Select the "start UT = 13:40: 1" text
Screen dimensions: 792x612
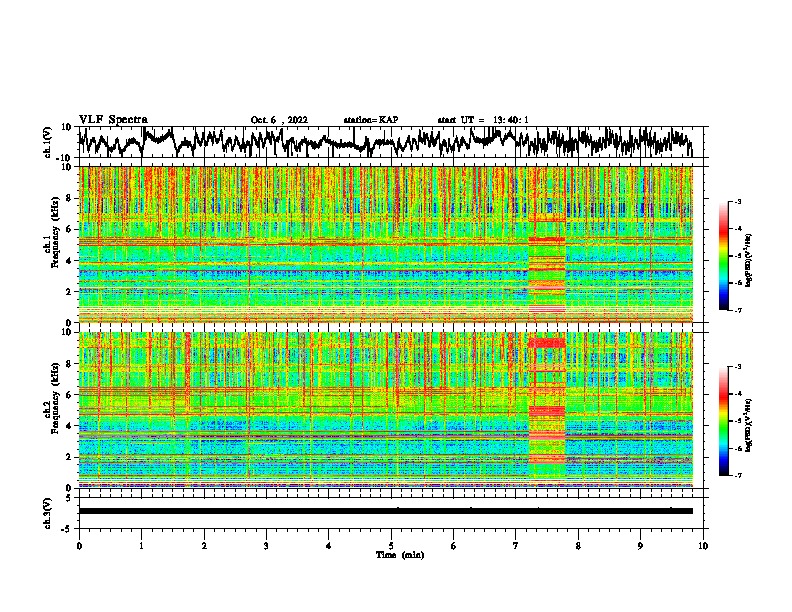[x=483, y=120]
